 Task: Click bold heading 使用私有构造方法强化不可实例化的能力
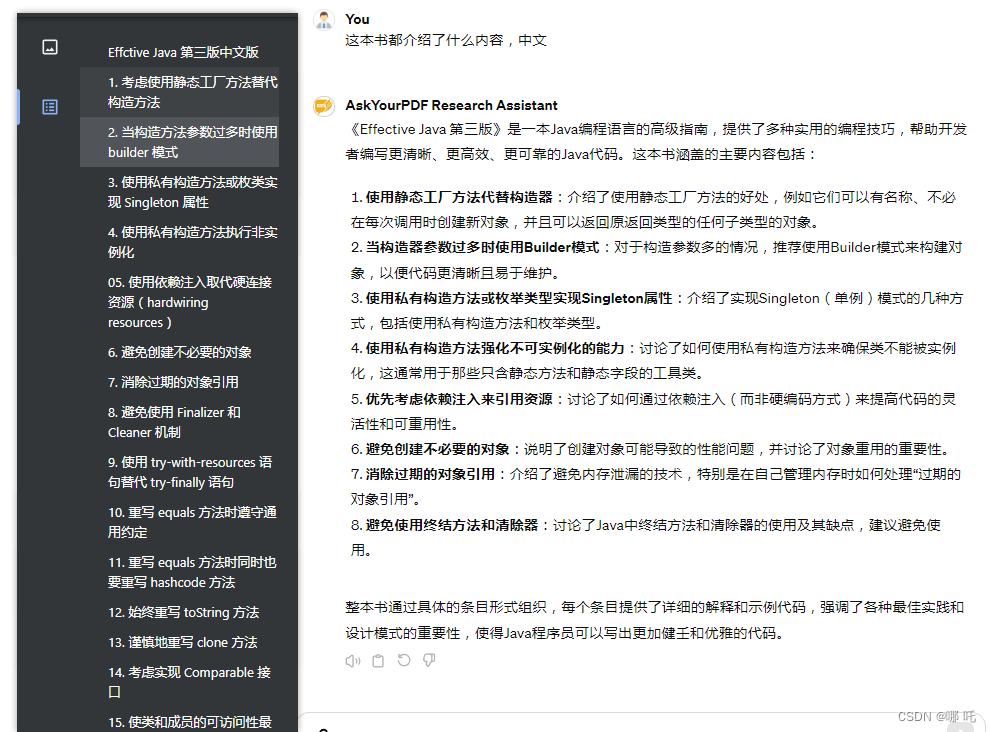(x=495, y=348)
